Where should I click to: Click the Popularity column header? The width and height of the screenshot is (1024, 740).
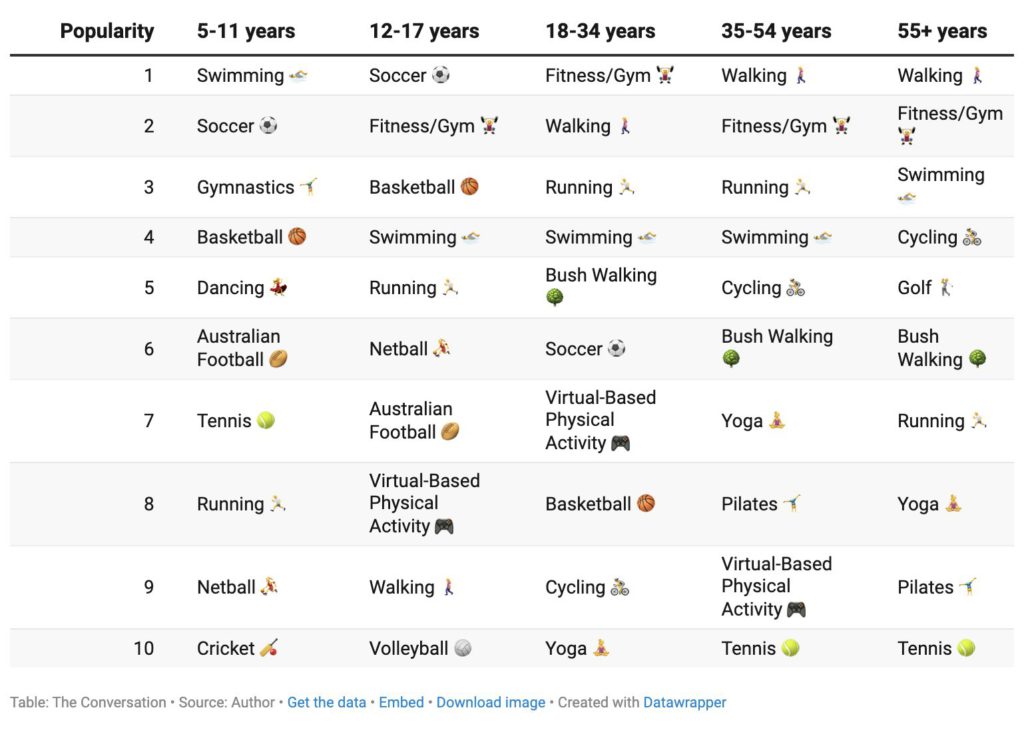coord(107,31)
